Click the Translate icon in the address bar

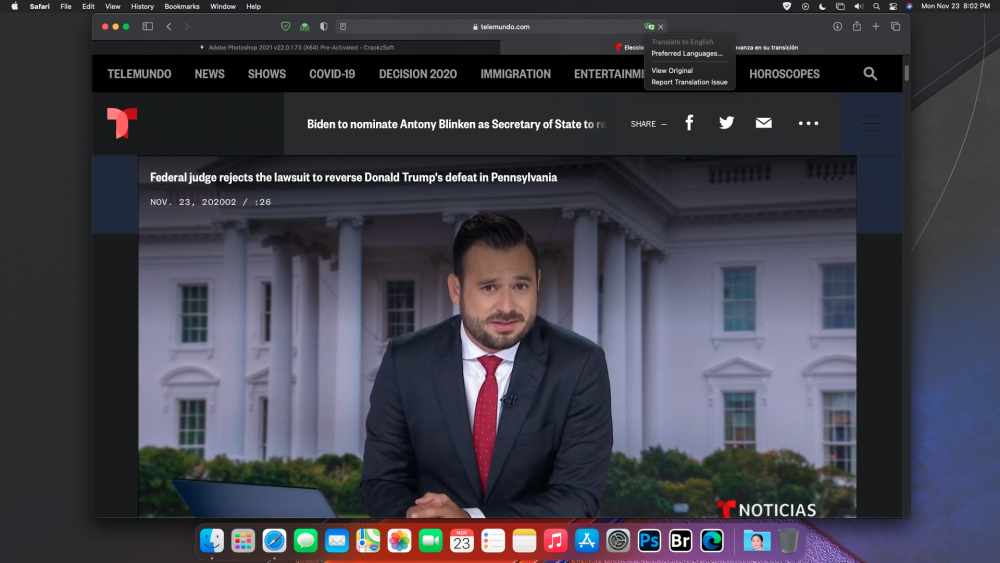pos(649,27)
